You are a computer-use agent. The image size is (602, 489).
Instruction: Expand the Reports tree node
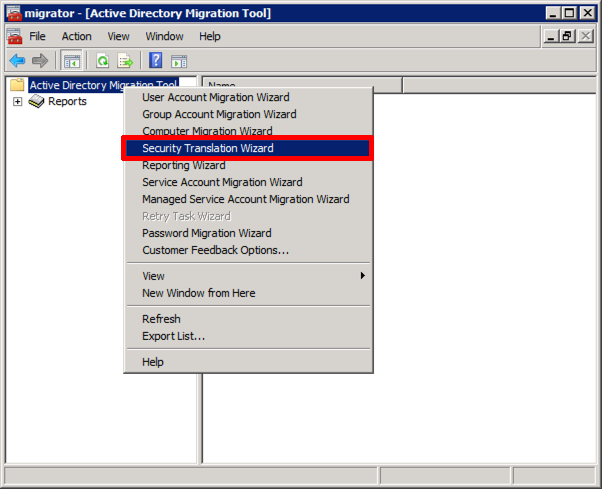17,101
